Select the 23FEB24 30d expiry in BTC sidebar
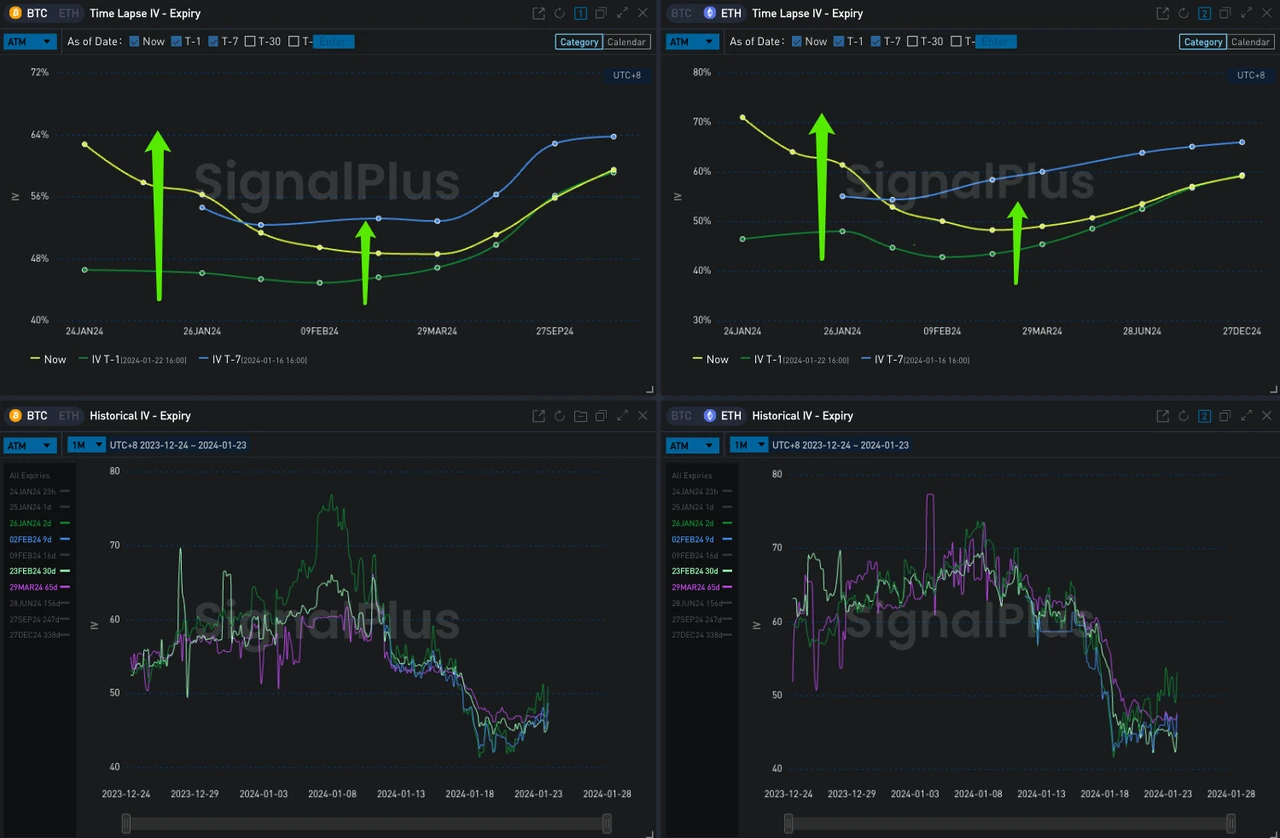This screenshot has width=1280, height=838. tap(33, 571)
